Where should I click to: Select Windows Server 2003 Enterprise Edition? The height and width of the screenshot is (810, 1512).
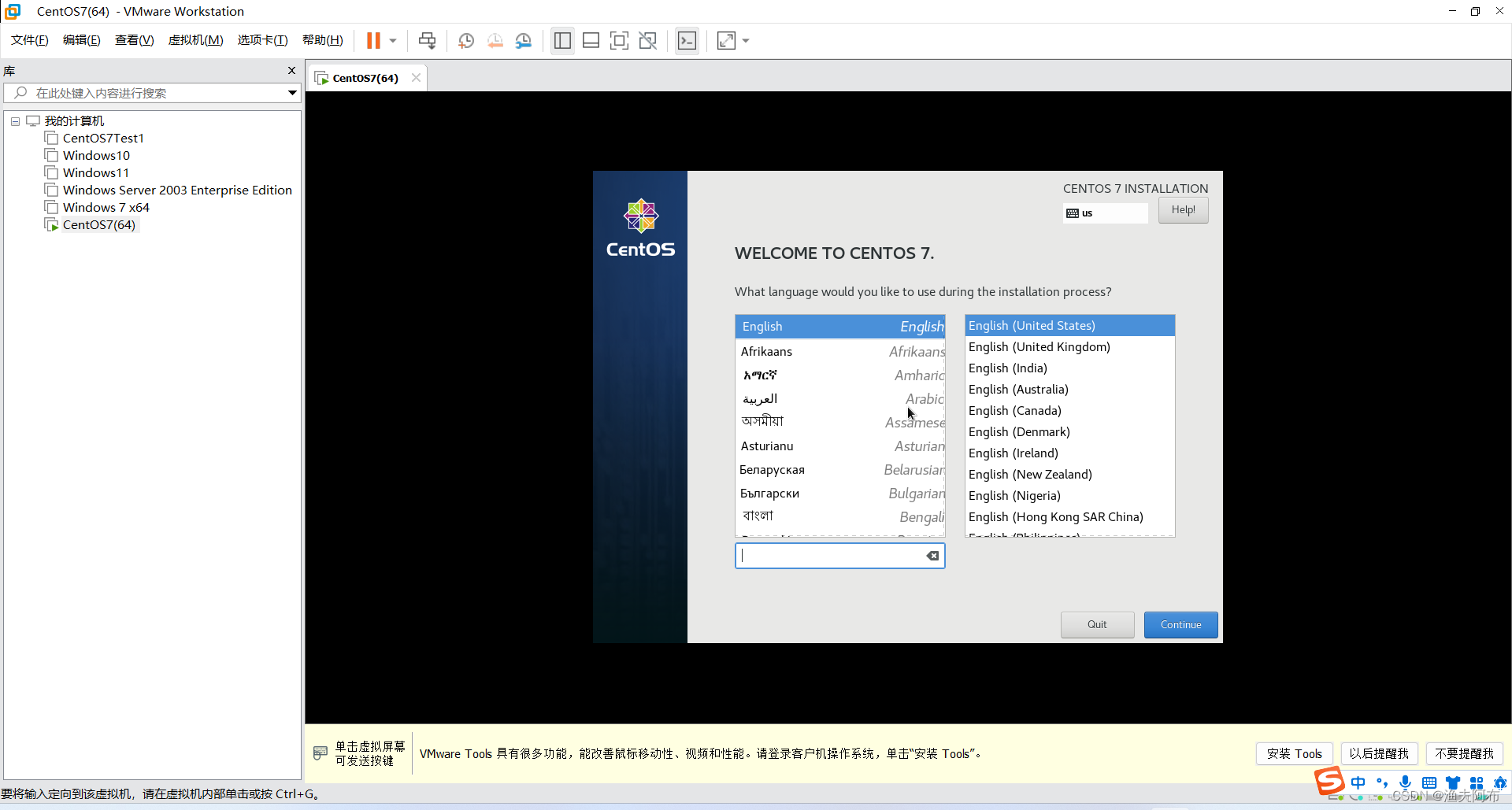click(x=177, y=190)
